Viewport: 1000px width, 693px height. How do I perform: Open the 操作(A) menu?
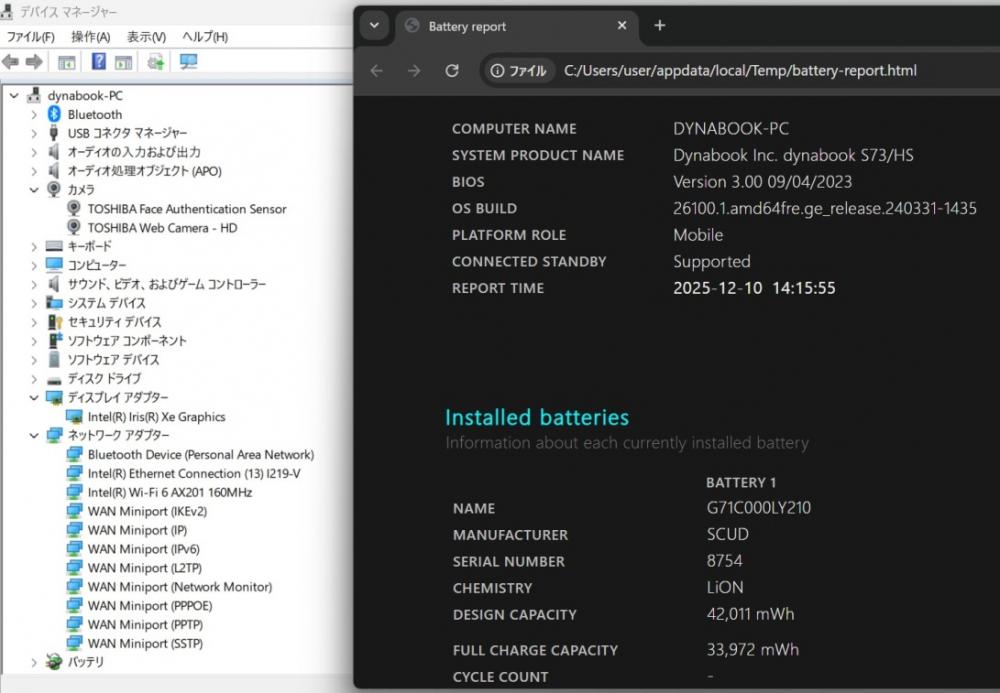[91, 37]
